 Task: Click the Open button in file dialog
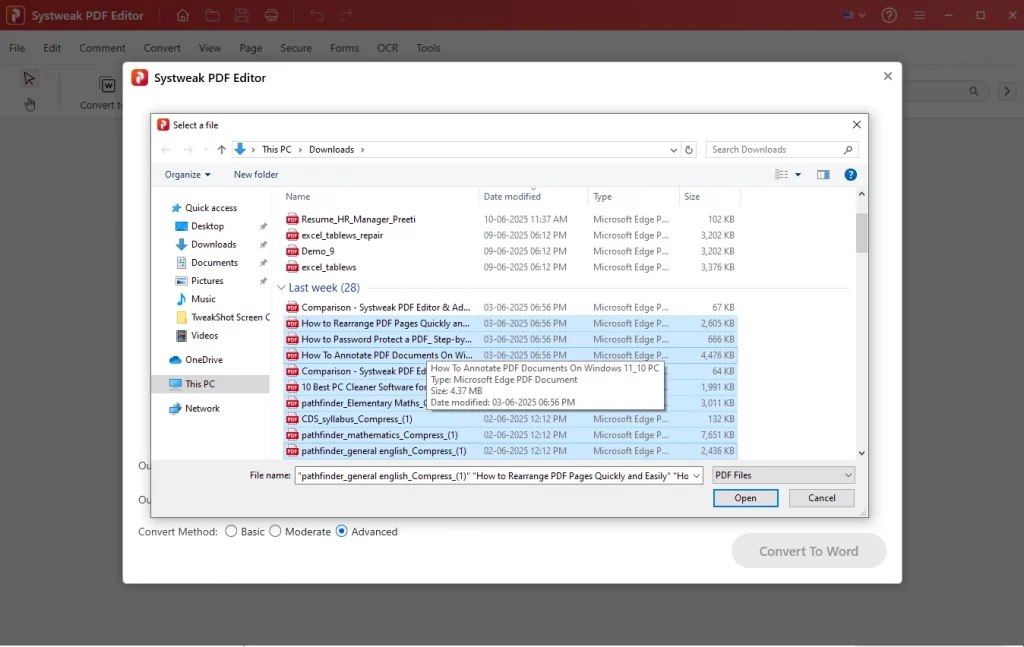(x=745, y=497)
